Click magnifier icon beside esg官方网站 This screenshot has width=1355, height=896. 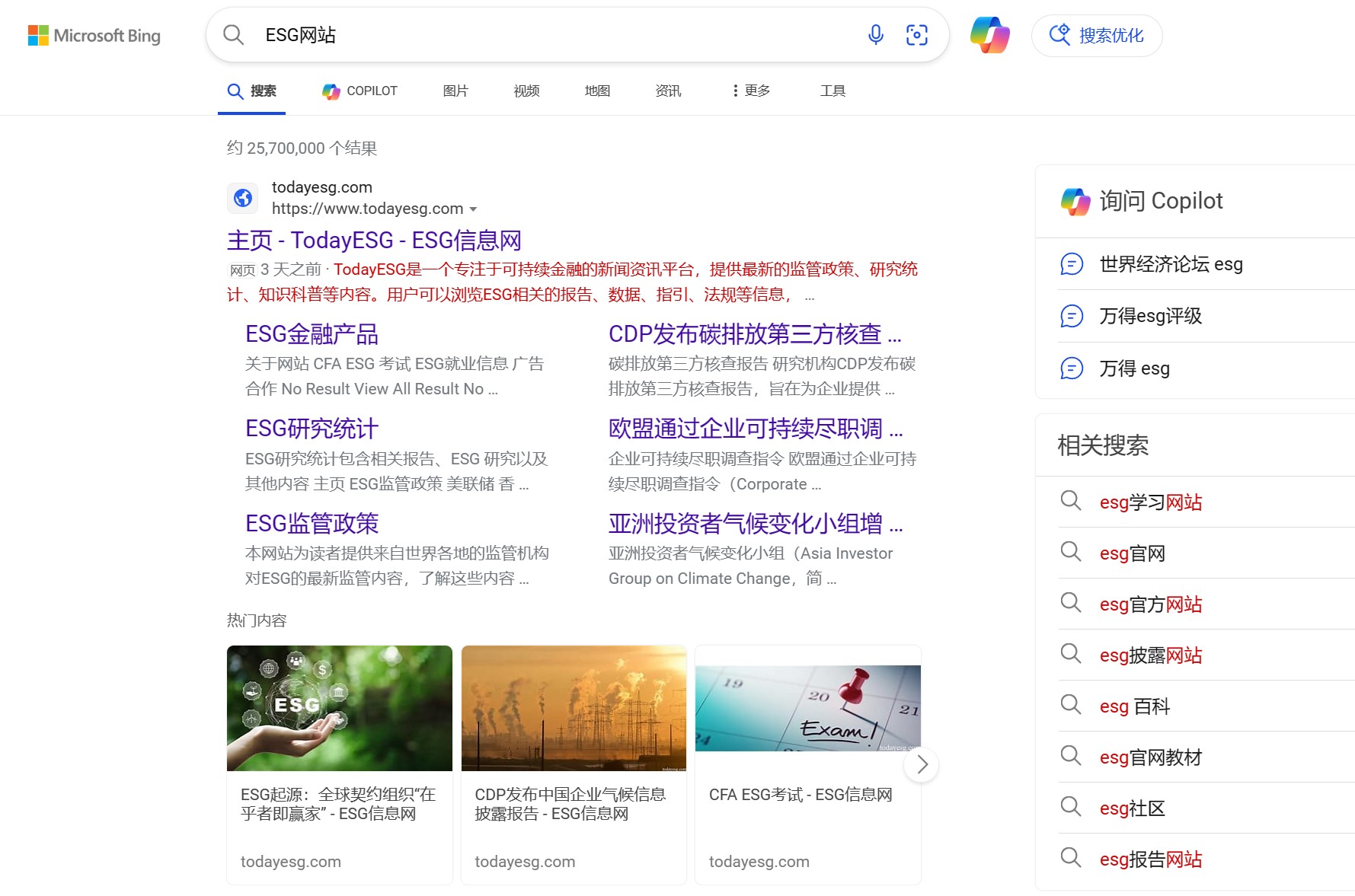coord(1071,603)
